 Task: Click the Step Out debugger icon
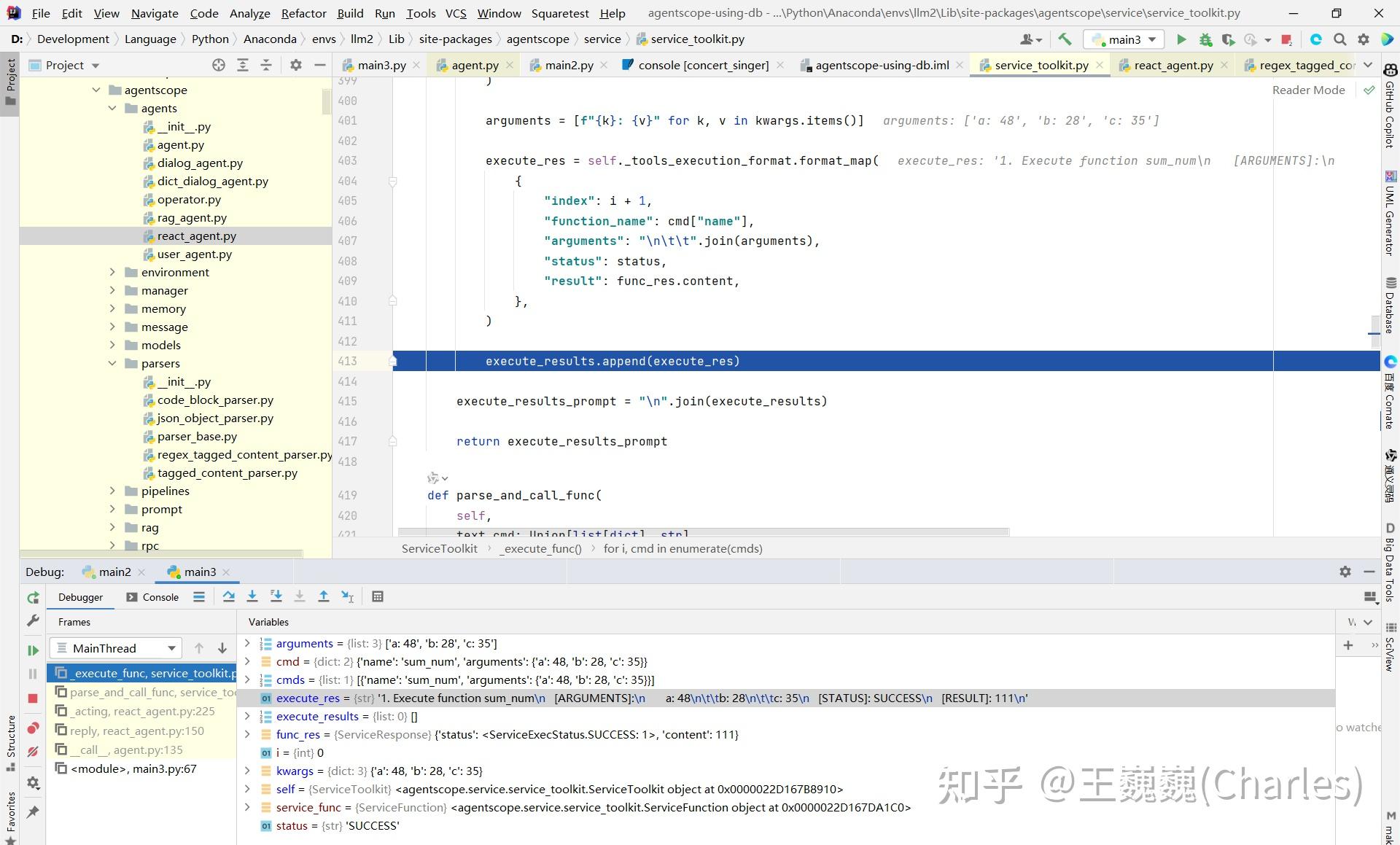click(x=324, y=596)
